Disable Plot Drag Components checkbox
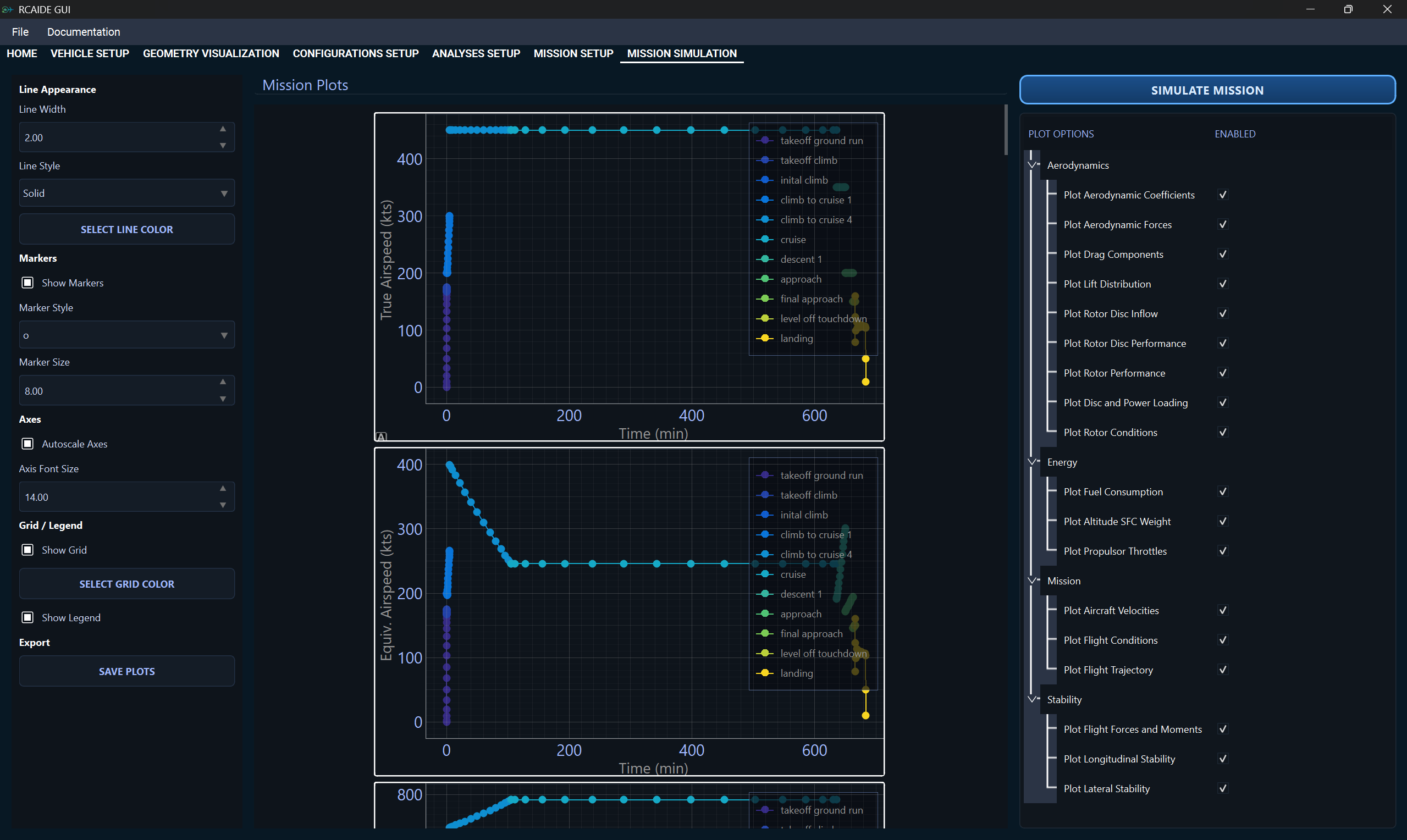Screen dimensions: 1407x840 click(x=1222, y=254)
